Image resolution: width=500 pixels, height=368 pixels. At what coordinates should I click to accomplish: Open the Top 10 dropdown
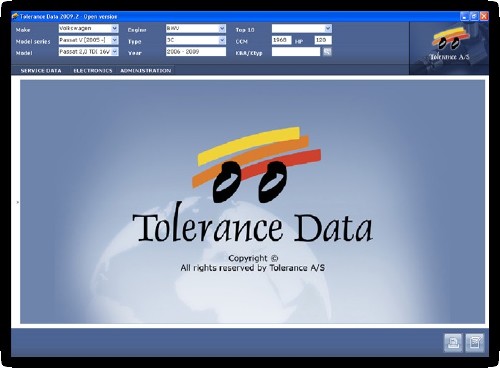(x=302, y=29)
